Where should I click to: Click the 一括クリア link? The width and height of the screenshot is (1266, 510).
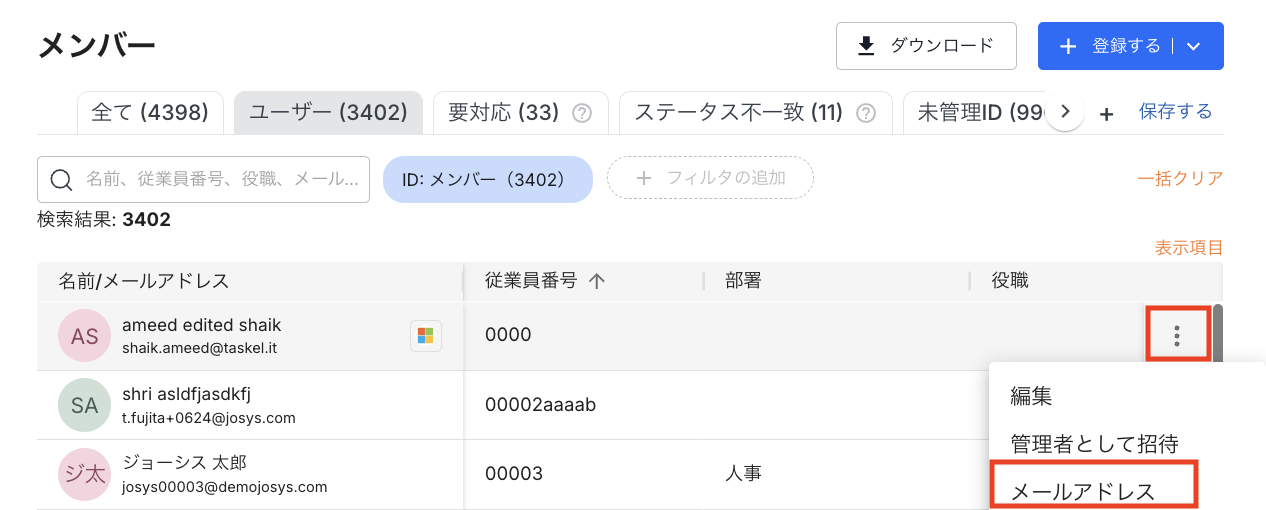click(1180, 179)
